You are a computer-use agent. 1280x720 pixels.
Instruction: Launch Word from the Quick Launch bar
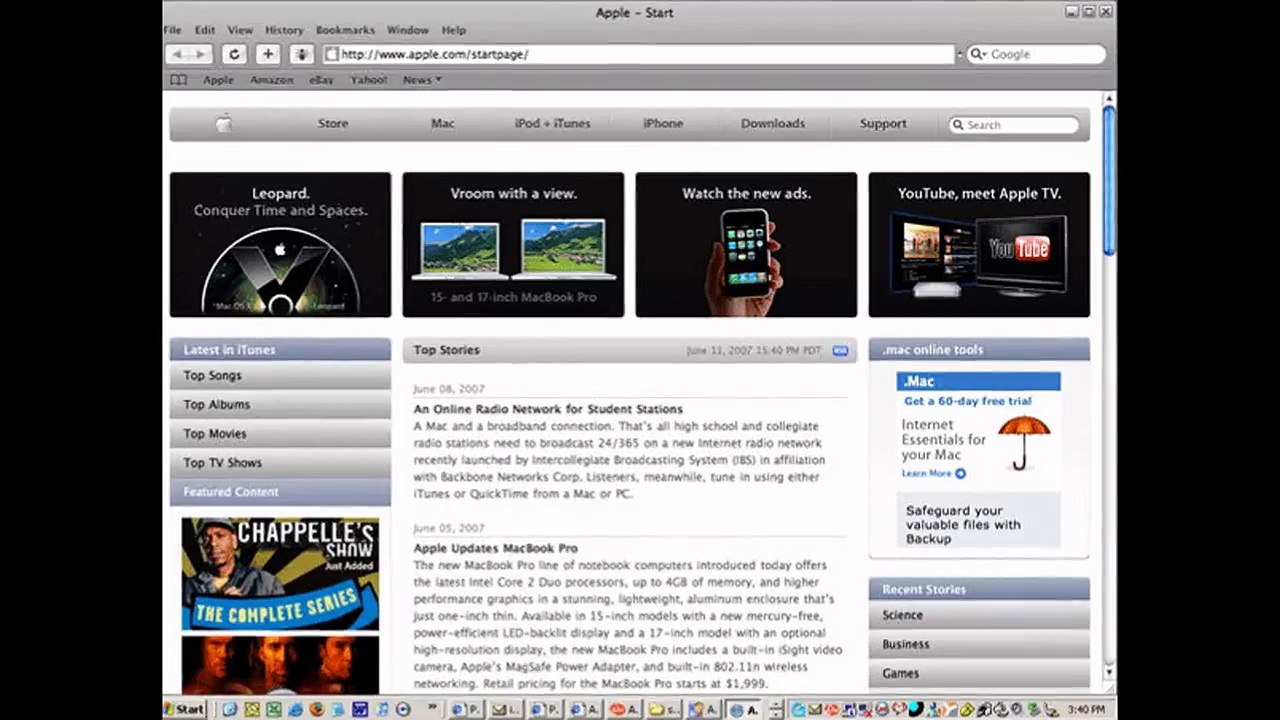tap(360, 710)
